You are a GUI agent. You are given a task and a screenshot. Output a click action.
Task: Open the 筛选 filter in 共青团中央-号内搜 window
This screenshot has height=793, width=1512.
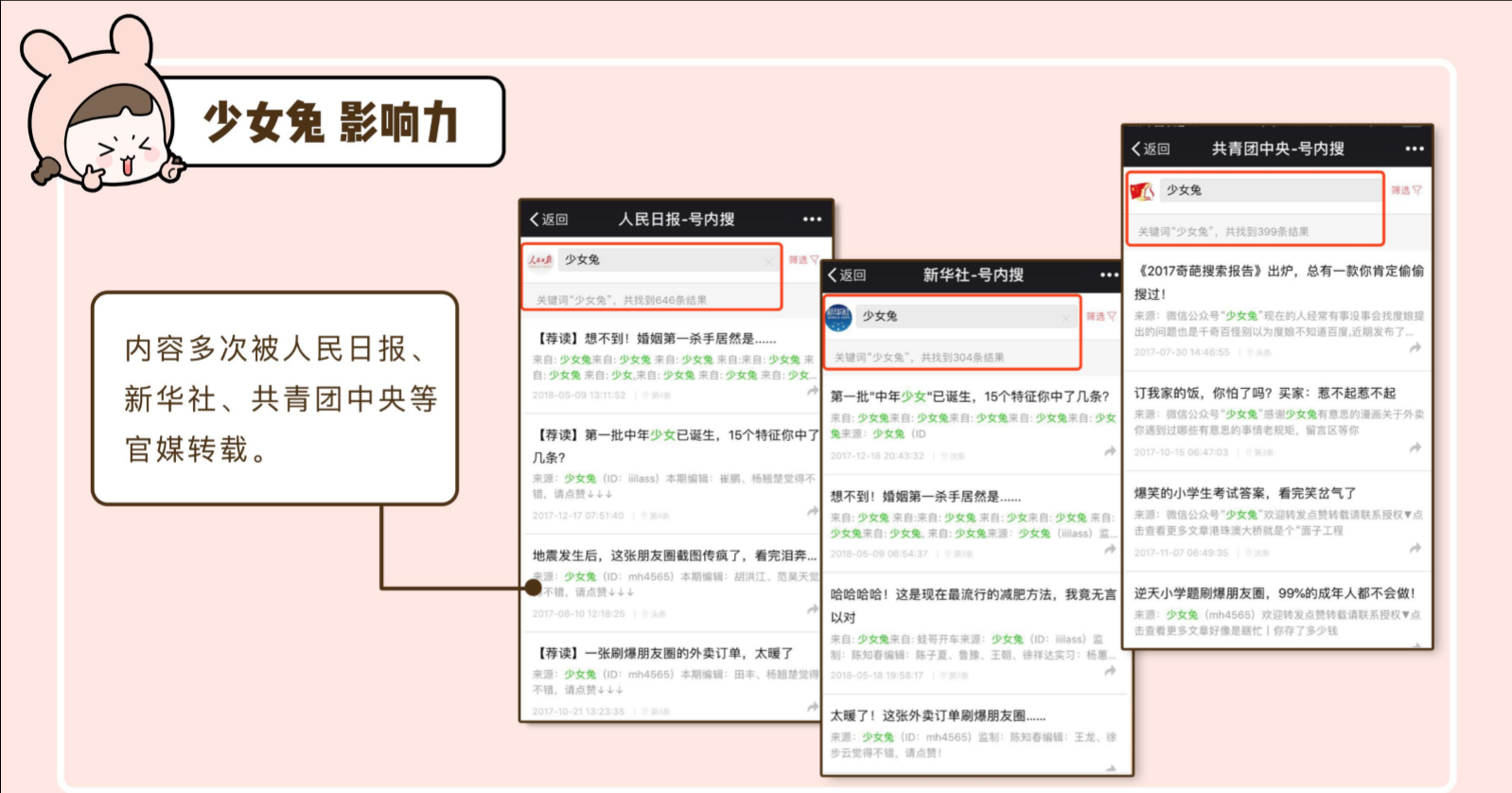pyautogui.click(x=1406, y=190)
